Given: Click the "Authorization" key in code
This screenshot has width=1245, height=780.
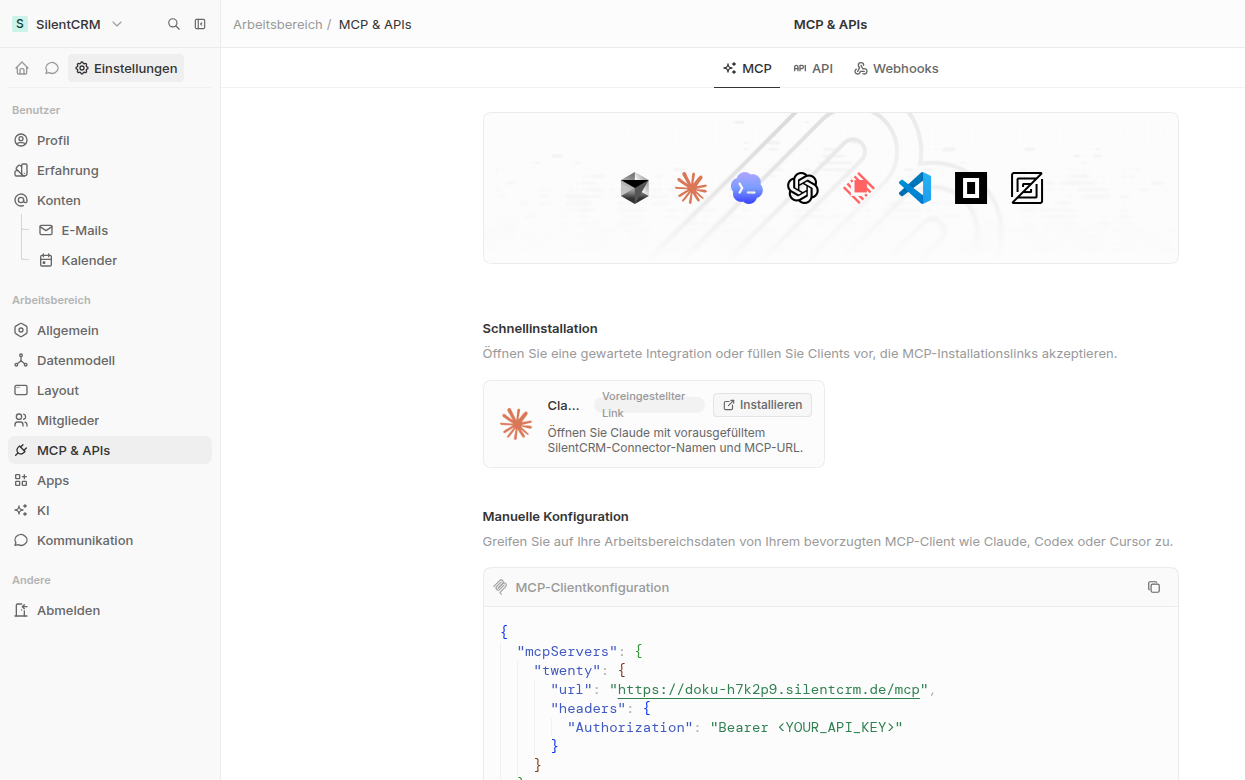Looking at the screenshot, I should [x=631, y=728].
